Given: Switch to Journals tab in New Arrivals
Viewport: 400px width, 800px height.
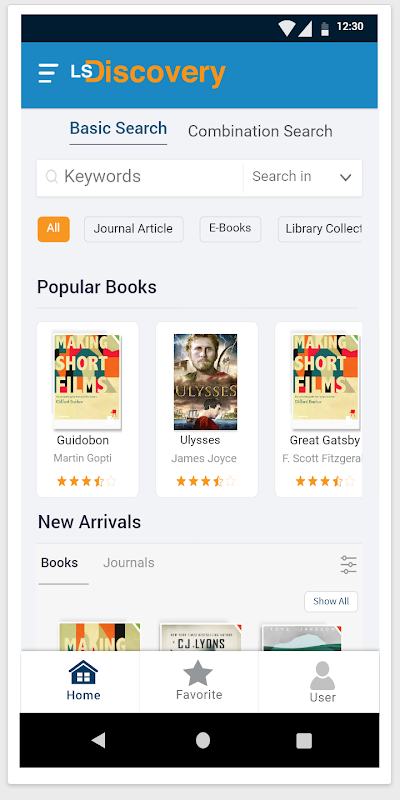Looking at the screenshot, I should click(x=129, y=563).
